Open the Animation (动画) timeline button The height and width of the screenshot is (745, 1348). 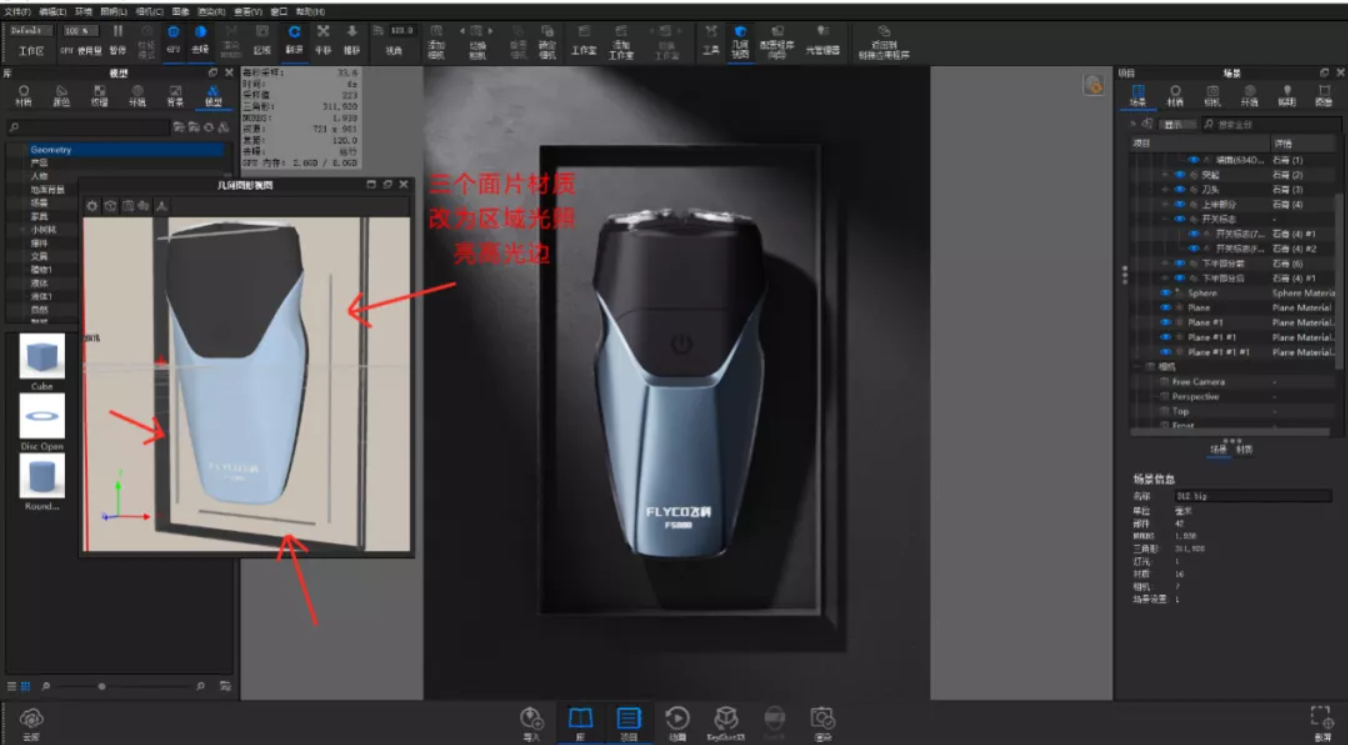click(677, 723)
